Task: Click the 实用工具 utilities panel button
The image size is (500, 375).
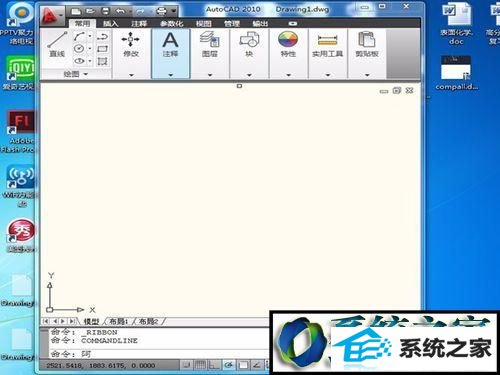Action: tap(328, 45)
